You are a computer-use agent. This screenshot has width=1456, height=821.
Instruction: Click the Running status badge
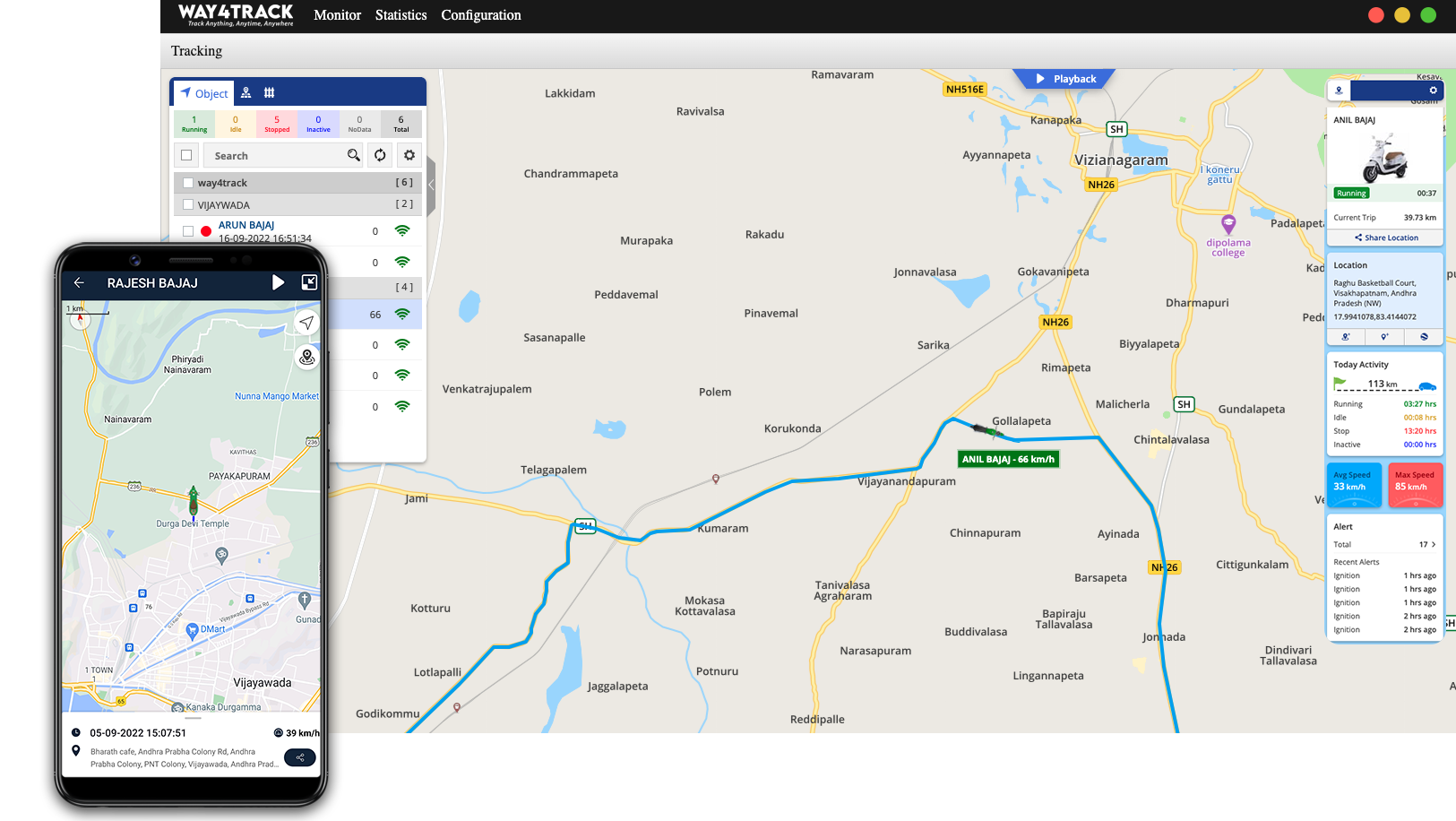(x=1351, y=193)
